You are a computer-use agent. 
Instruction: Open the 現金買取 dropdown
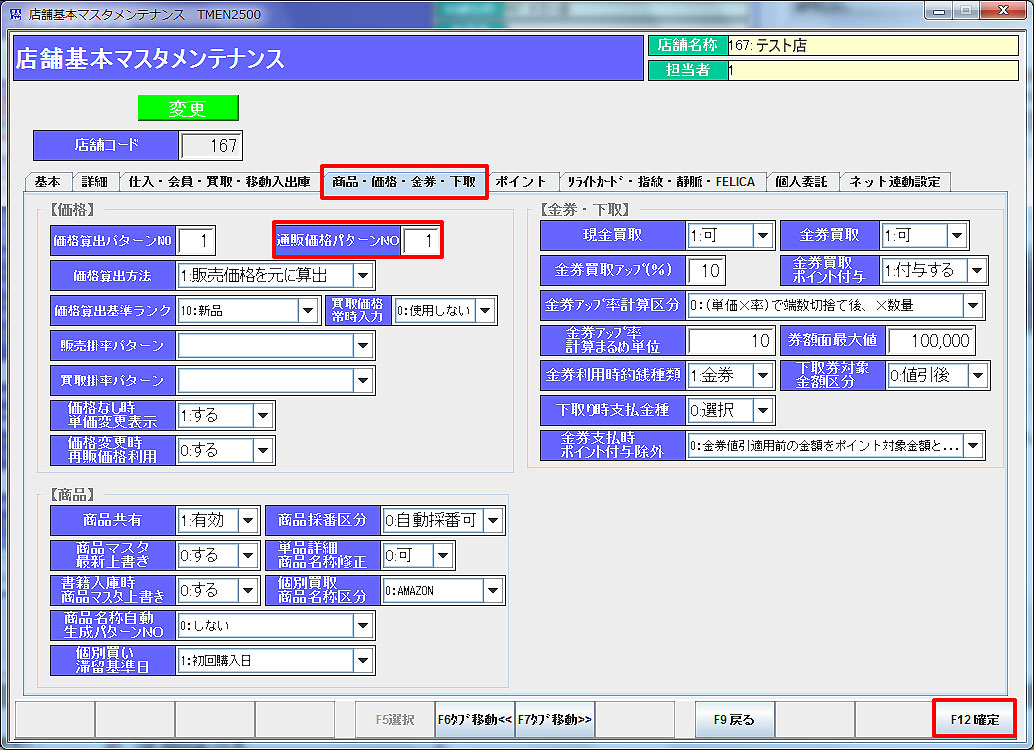coord(763,236)
